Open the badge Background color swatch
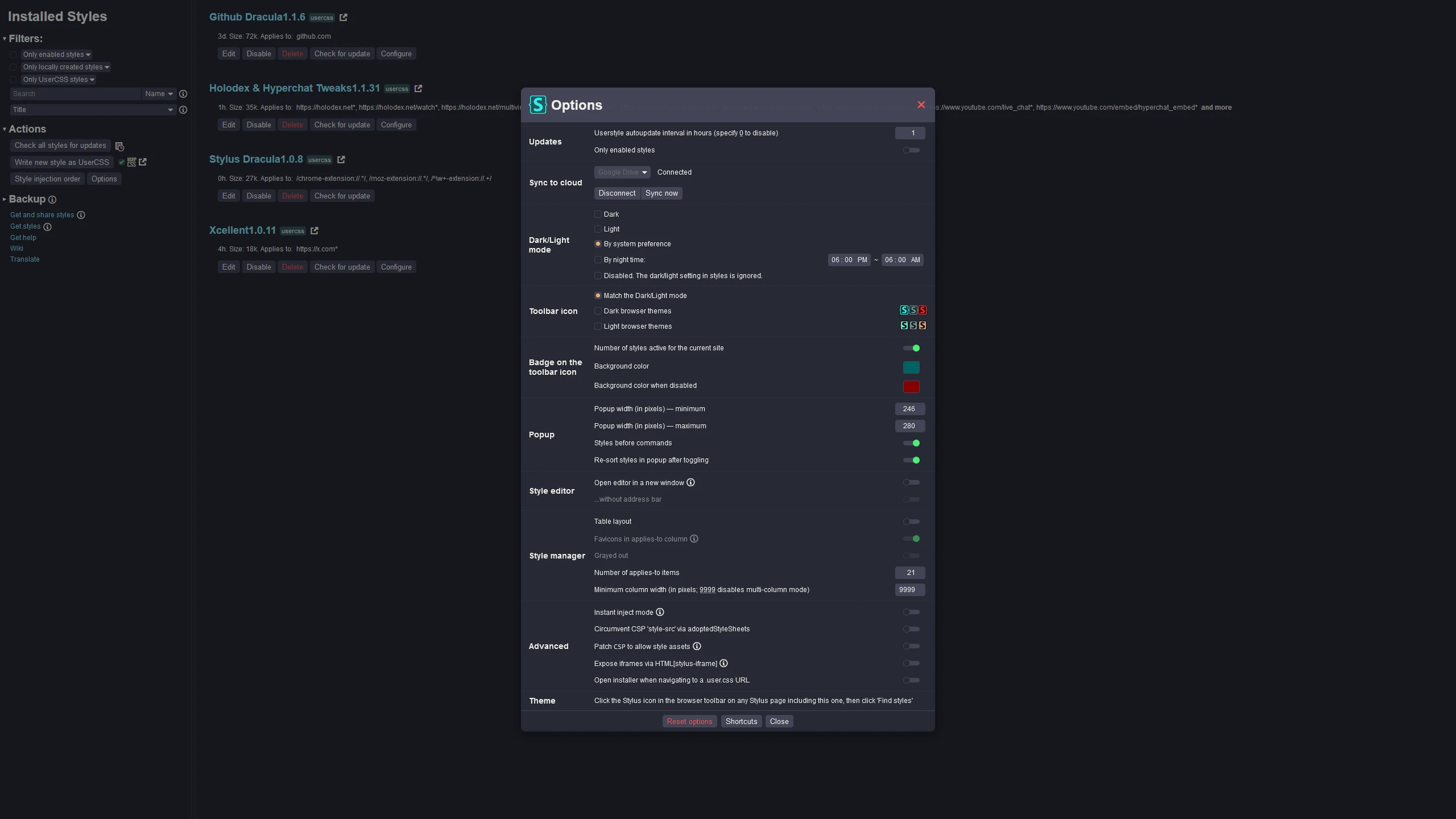 click(911, 367)
